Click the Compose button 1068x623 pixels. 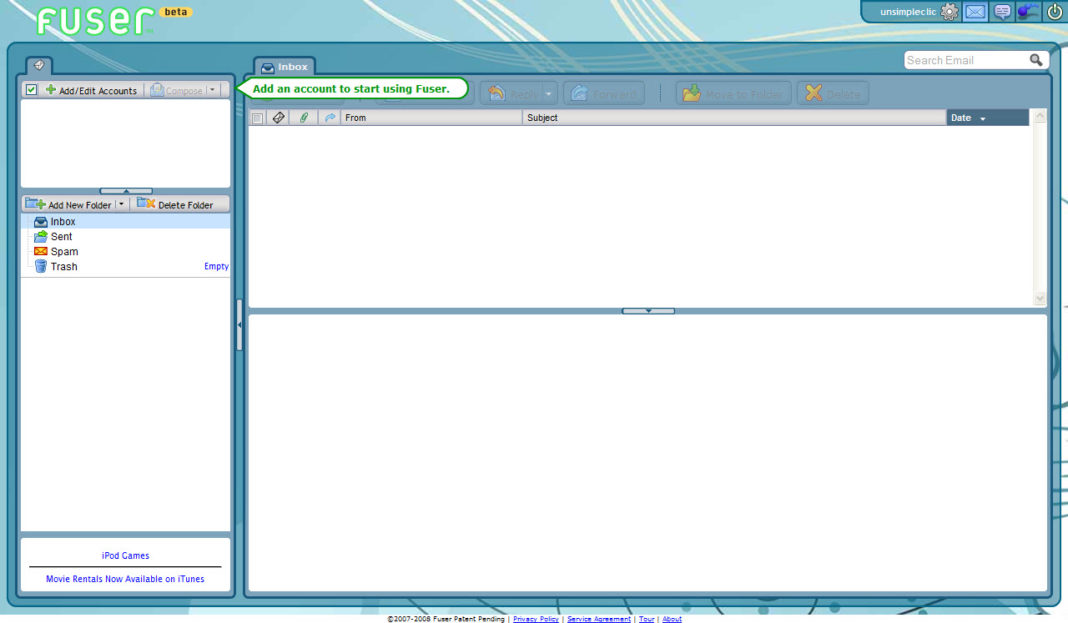pyautogui.click(x=176, y=90)
